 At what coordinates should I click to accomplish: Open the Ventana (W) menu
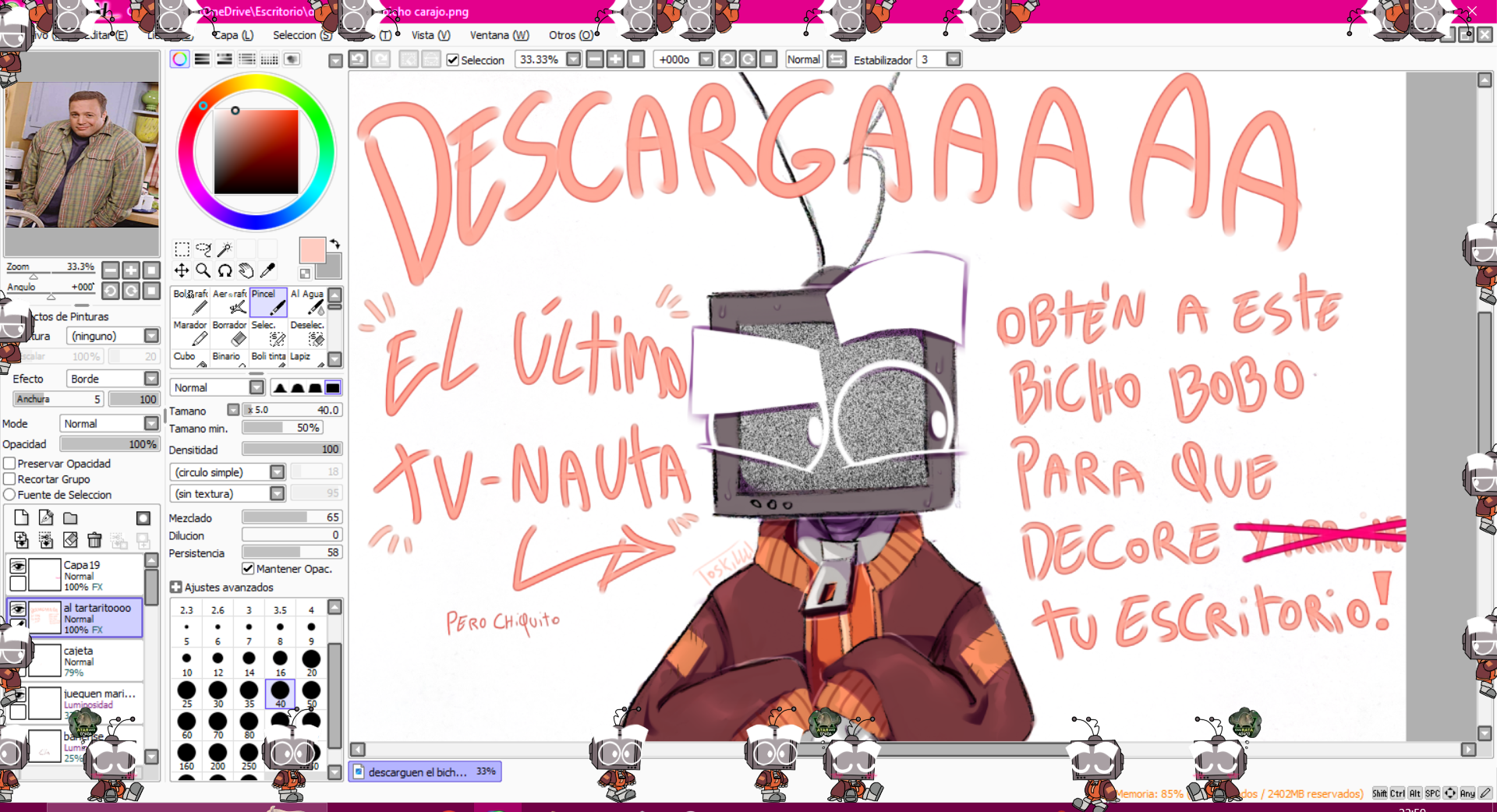(500, 35)
